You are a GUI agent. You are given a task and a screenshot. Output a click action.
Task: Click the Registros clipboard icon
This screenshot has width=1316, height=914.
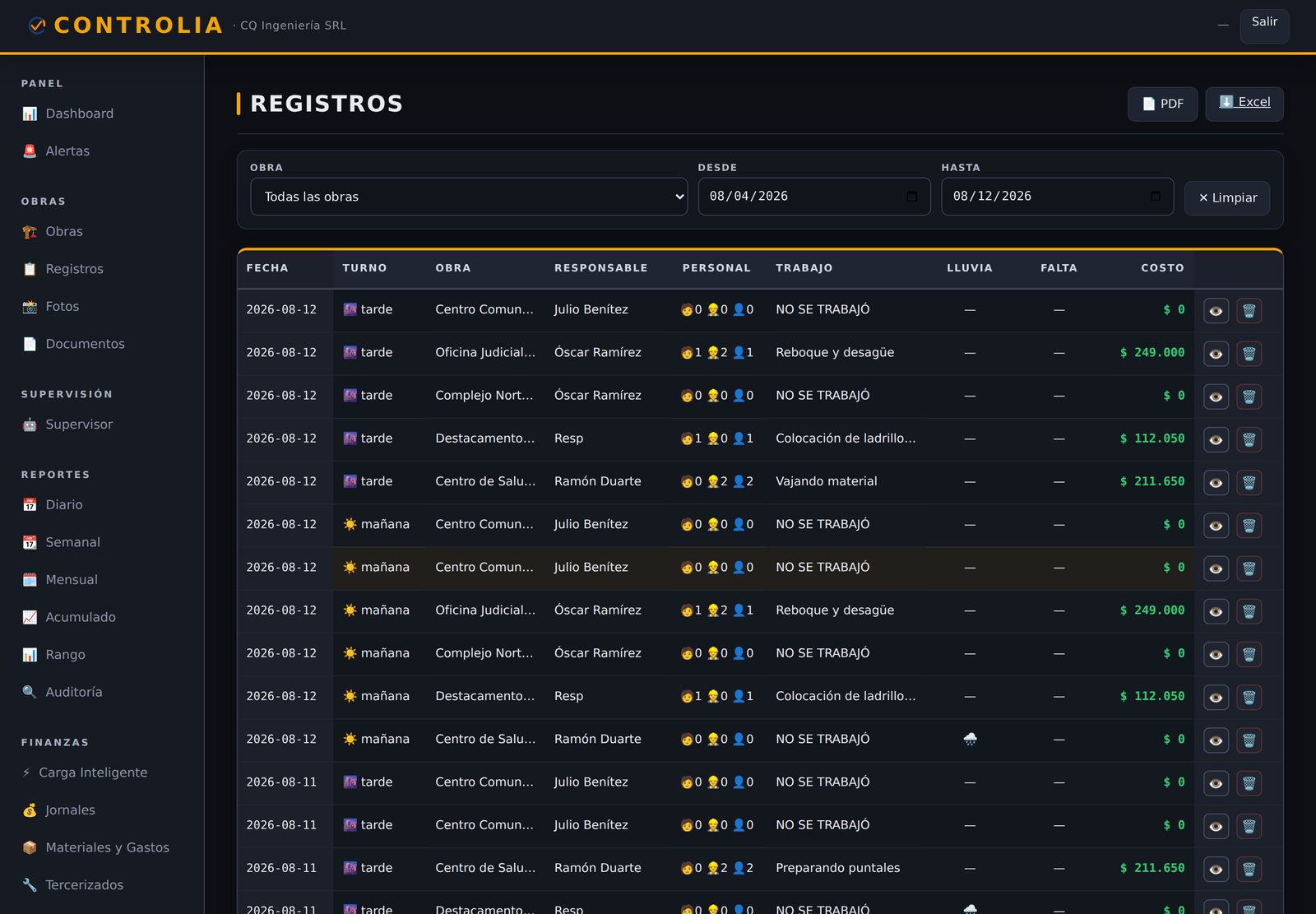click(x=30, y=269)
